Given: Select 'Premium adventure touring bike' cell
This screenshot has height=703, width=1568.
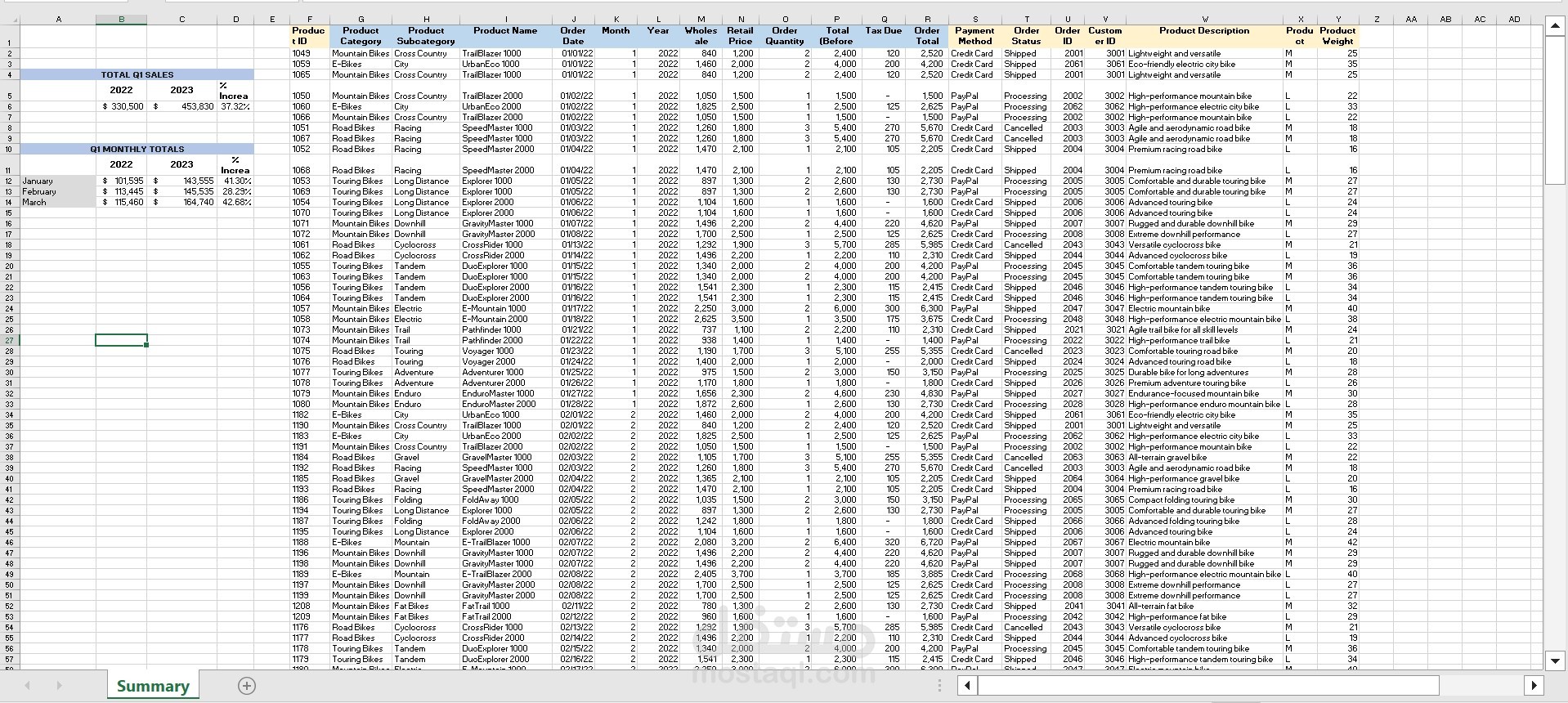Looking at the screenshot, I should (x=1204, y=383).
